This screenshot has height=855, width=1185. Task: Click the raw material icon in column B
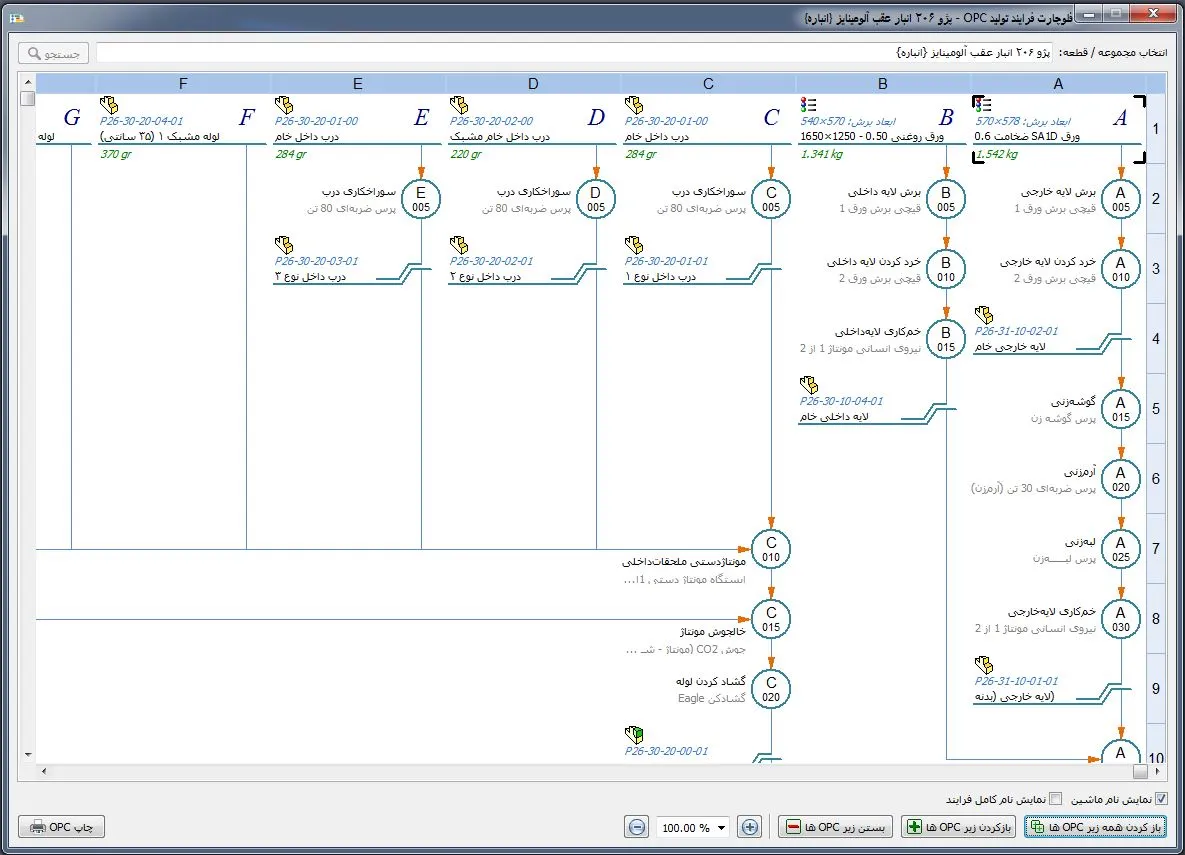click(x=809, y=105)
